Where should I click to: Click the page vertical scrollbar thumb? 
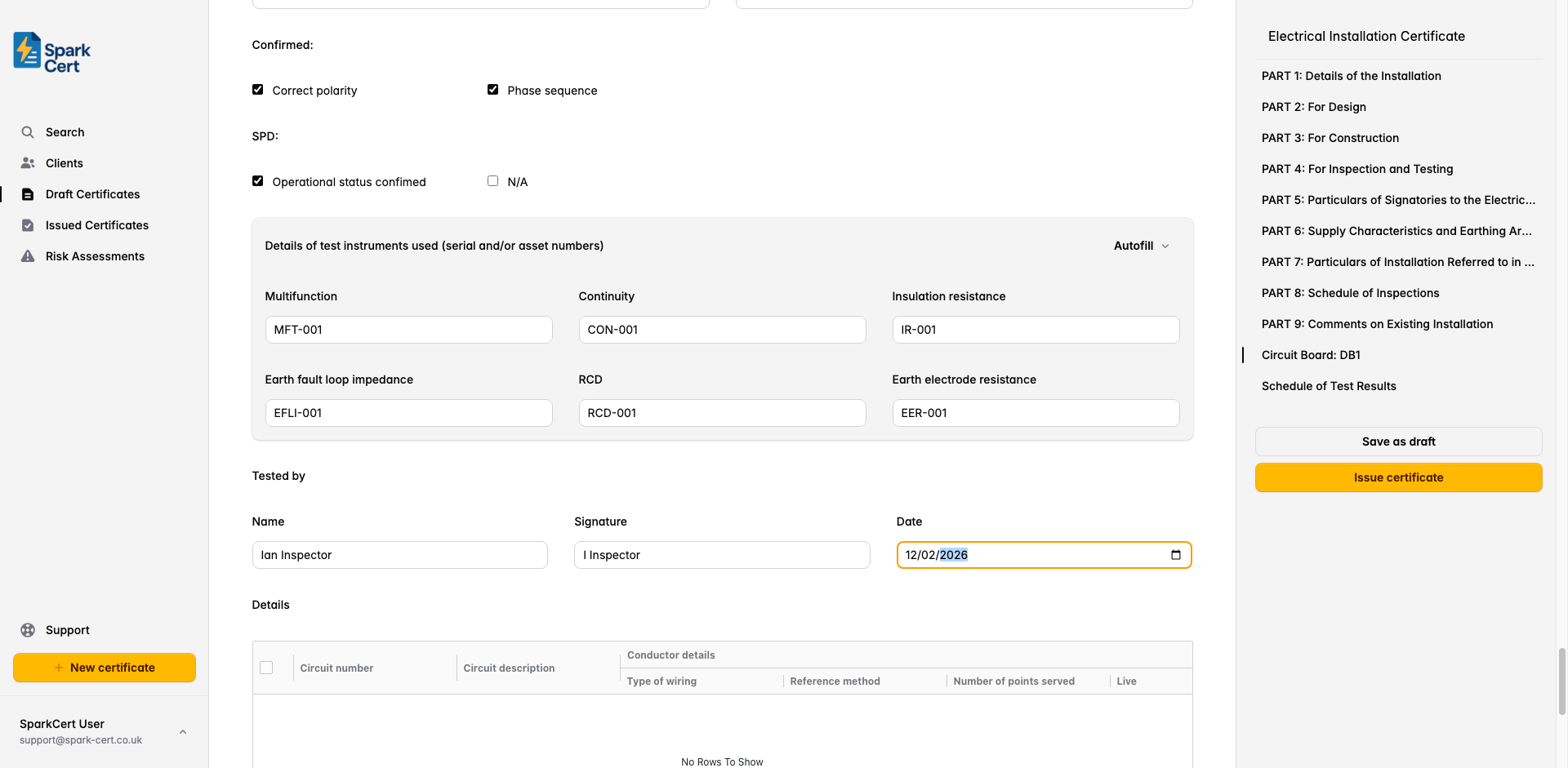pos(1561,680)
